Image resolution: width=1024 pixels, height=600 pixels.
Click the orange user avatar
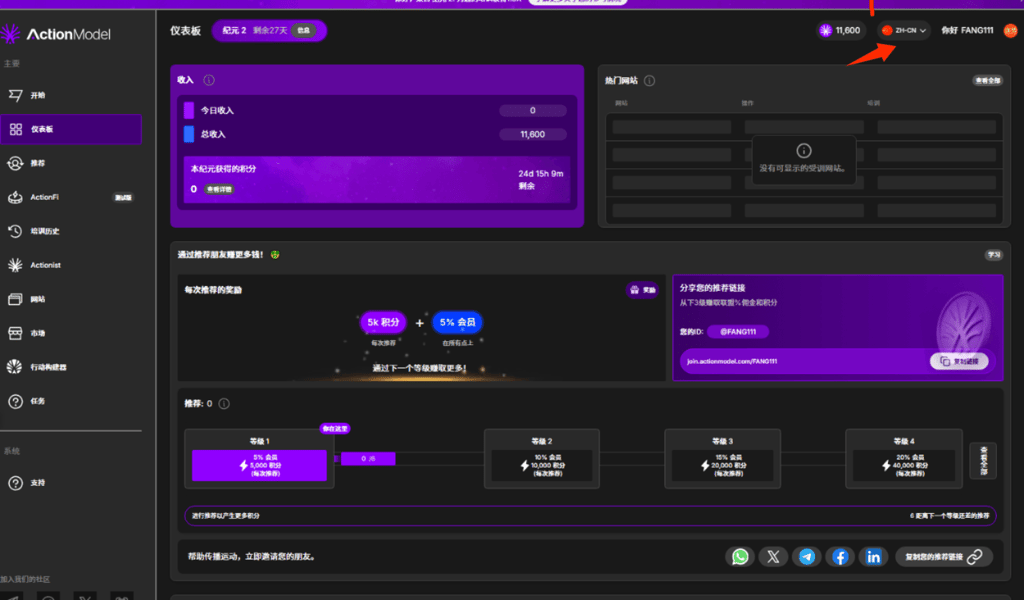click(x=1011, y=31)
